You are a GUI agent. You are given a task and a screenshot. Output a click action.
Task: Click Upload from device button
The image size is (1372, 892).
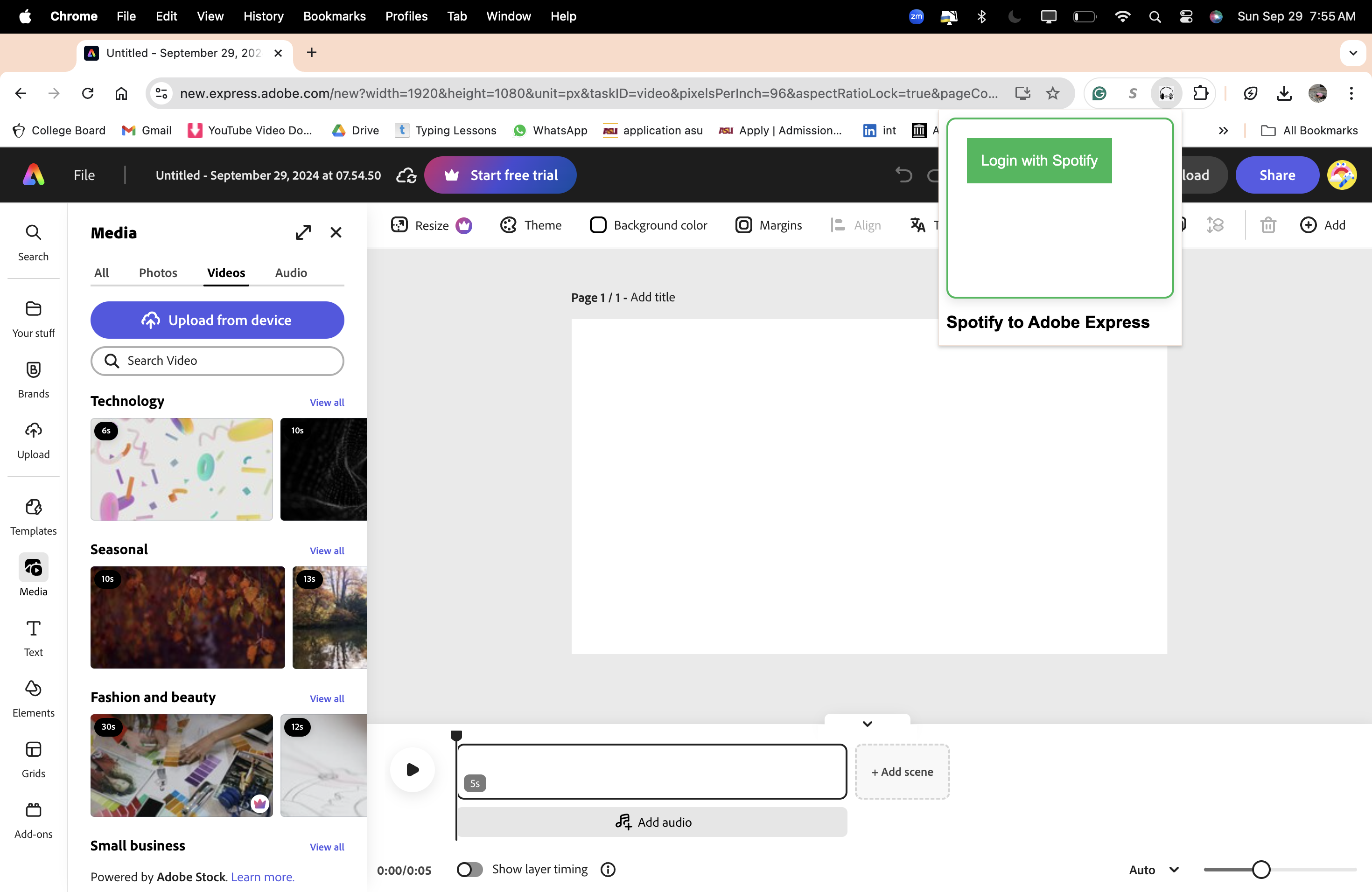click(x=217, y=321)
